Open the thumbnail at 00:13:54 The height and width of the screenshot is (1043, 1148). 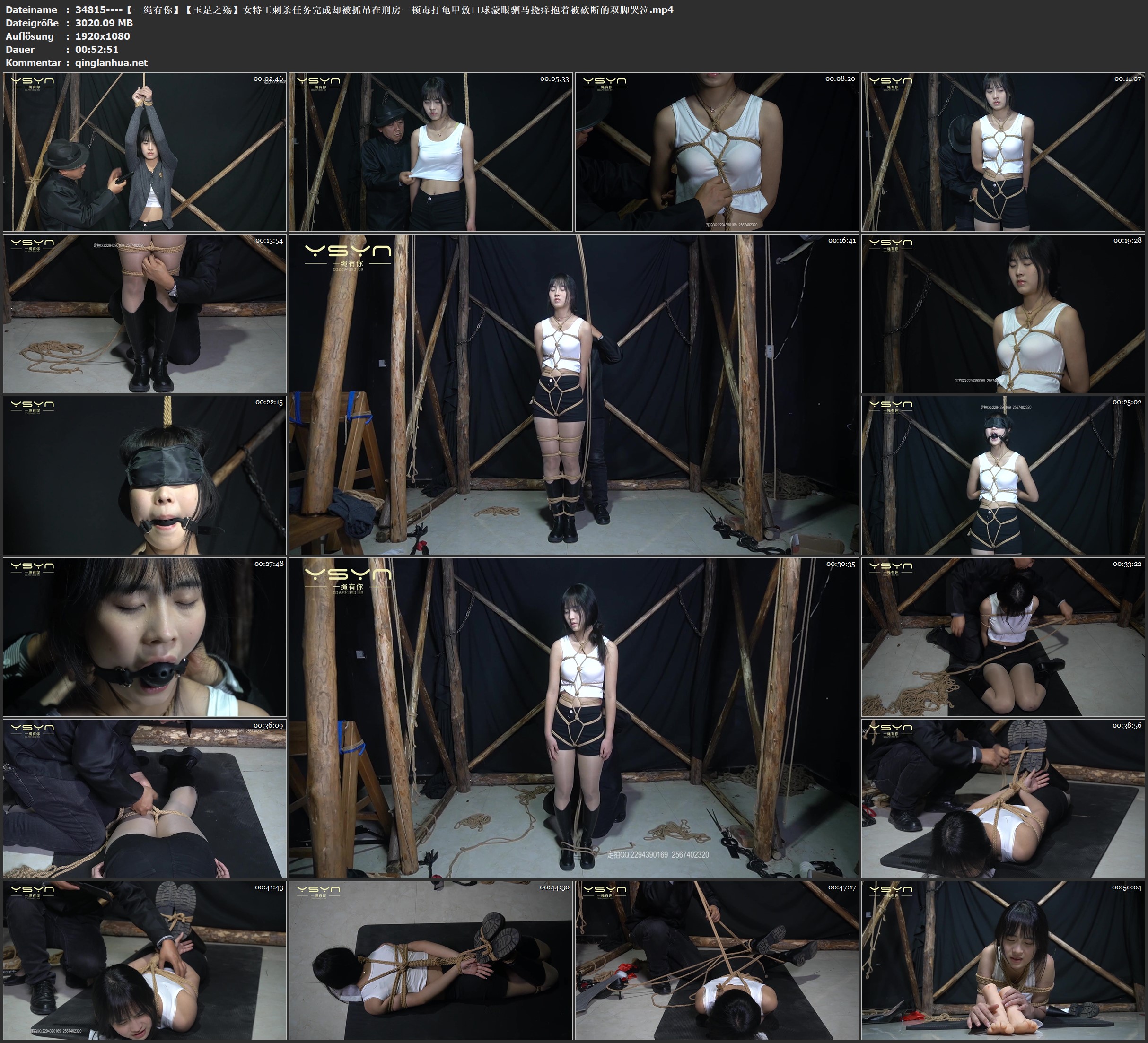(x=145, y=313)
